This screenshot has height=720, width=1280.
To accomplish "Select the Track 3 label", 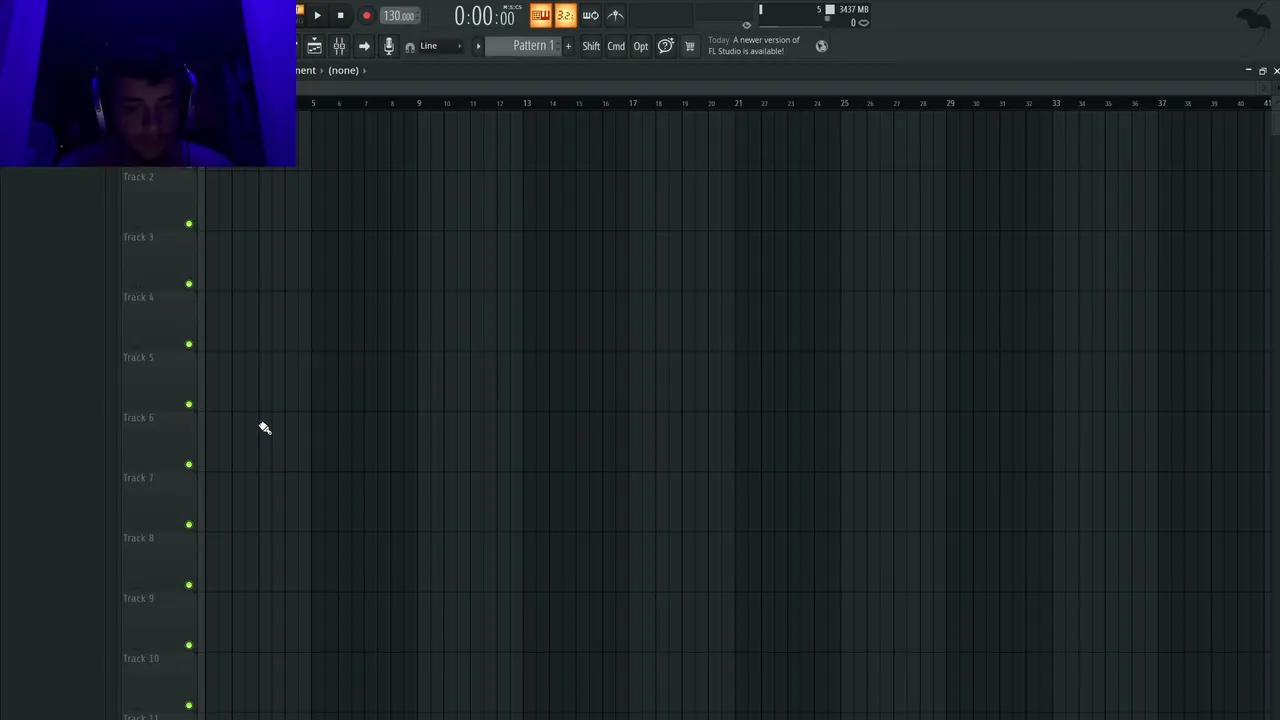I will pyautogui.click(x=138, y=237).
